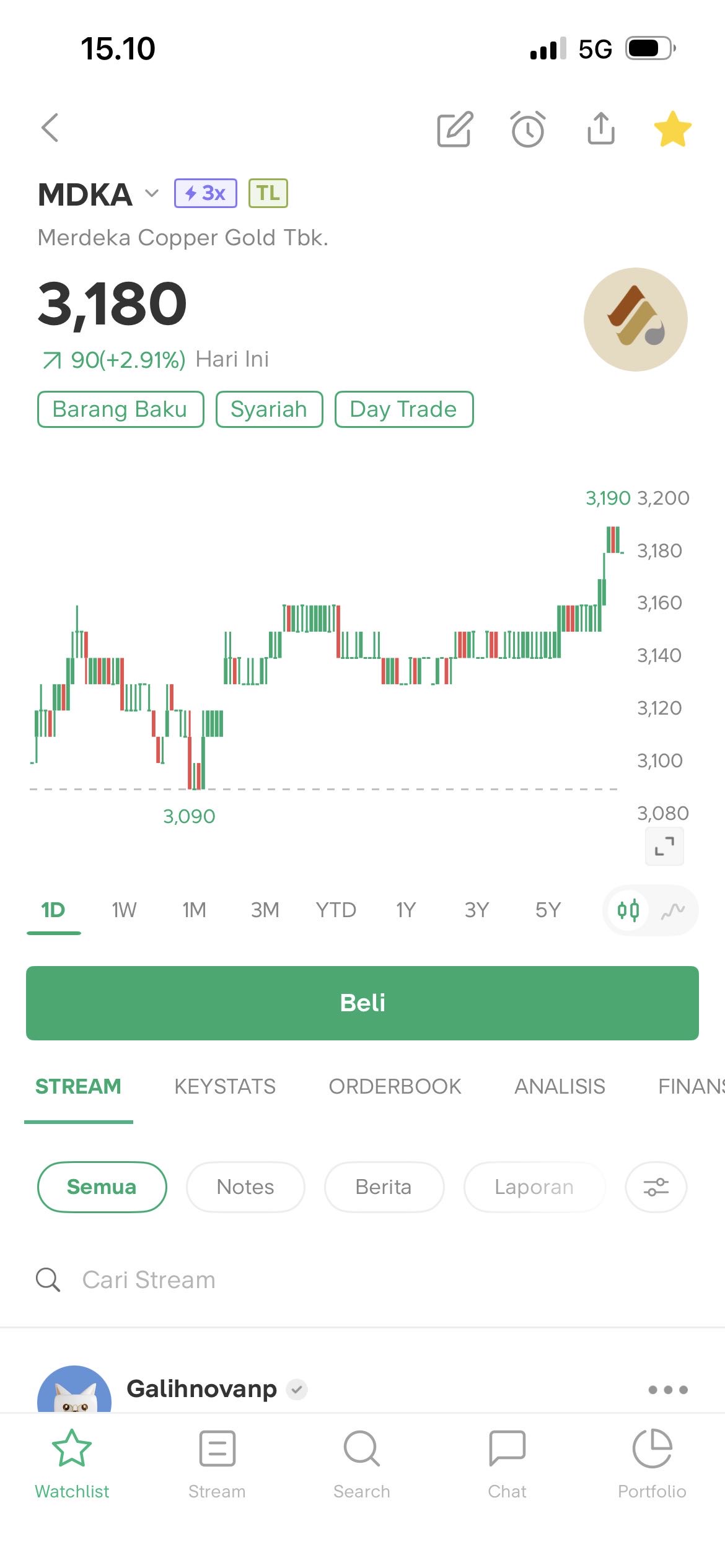Tap the back arrow icon
The width and height of the screenshot is (725, 1568).
pos(50,128)
